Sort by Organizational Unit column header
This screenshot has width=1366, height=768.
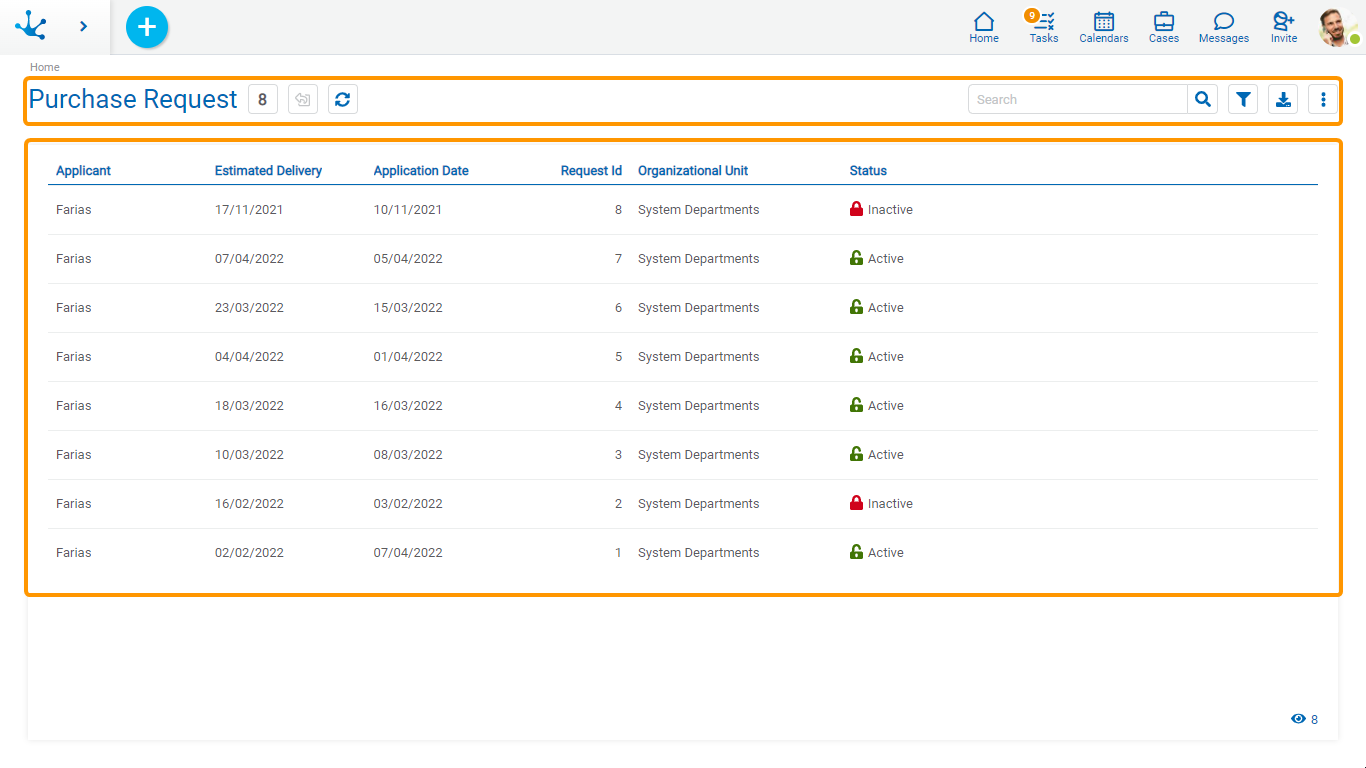click(x=693, y=171)
